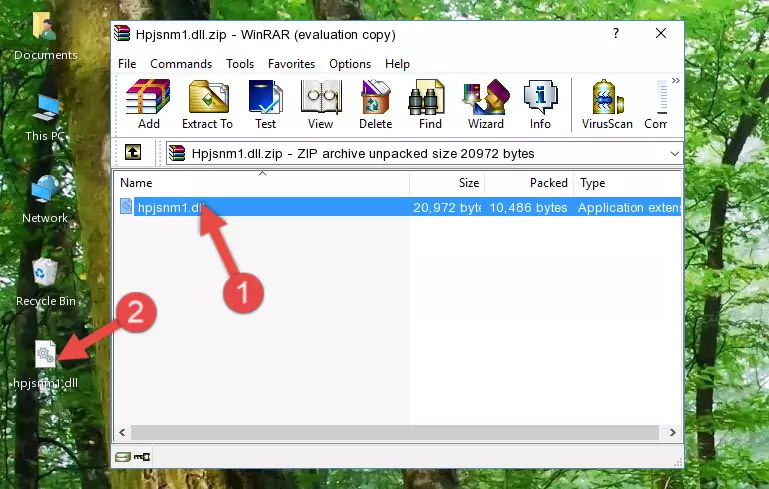
Task: Show archive Info
Action: (540, 104)
